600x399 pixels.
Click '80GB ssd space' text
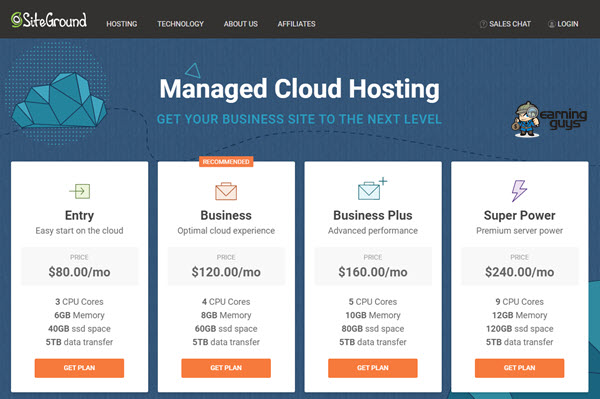coord(373,329)
